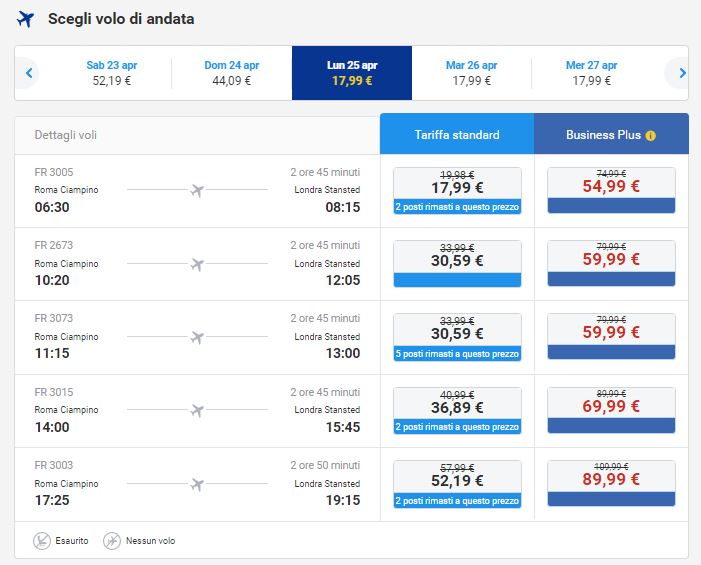Screen dimensions: 701x565
Task: Pick 36,89 € fare for the 14:00 flight
Action: click(457, 411)
